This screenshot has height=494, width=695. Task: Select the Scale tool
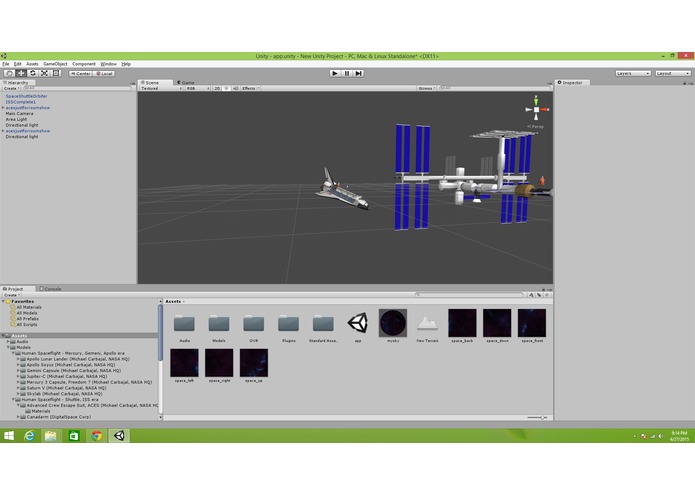(x=44, y=73)
